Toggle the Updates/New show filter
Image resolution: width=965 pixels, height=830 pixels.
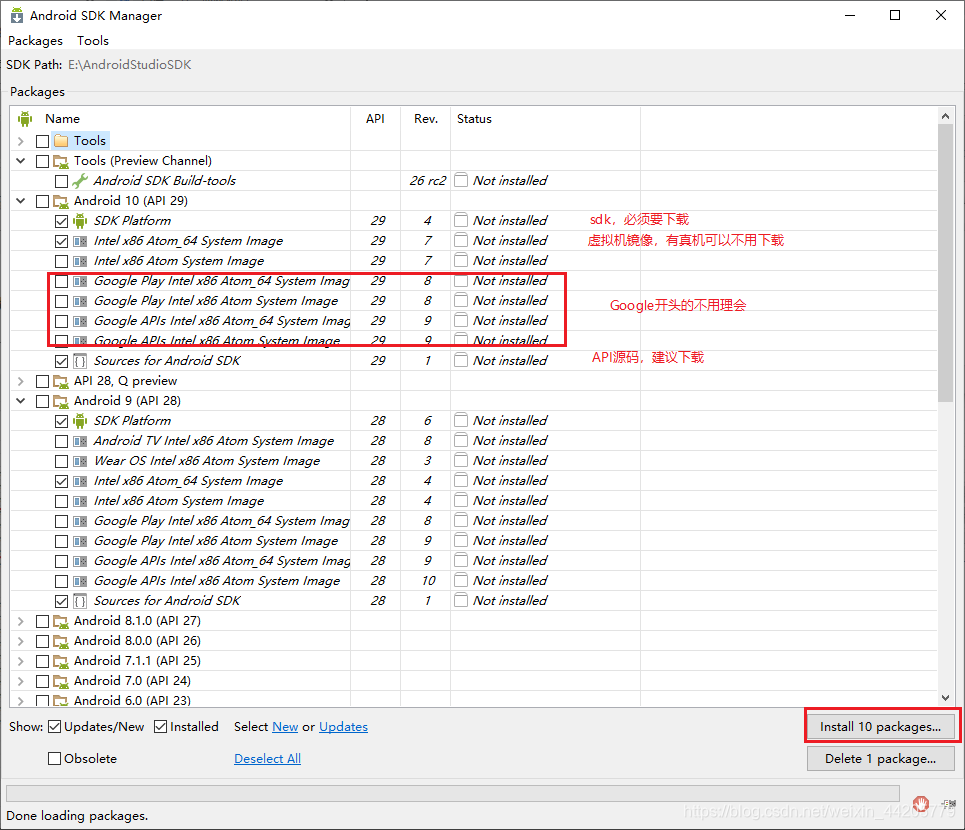coord(55,727)
